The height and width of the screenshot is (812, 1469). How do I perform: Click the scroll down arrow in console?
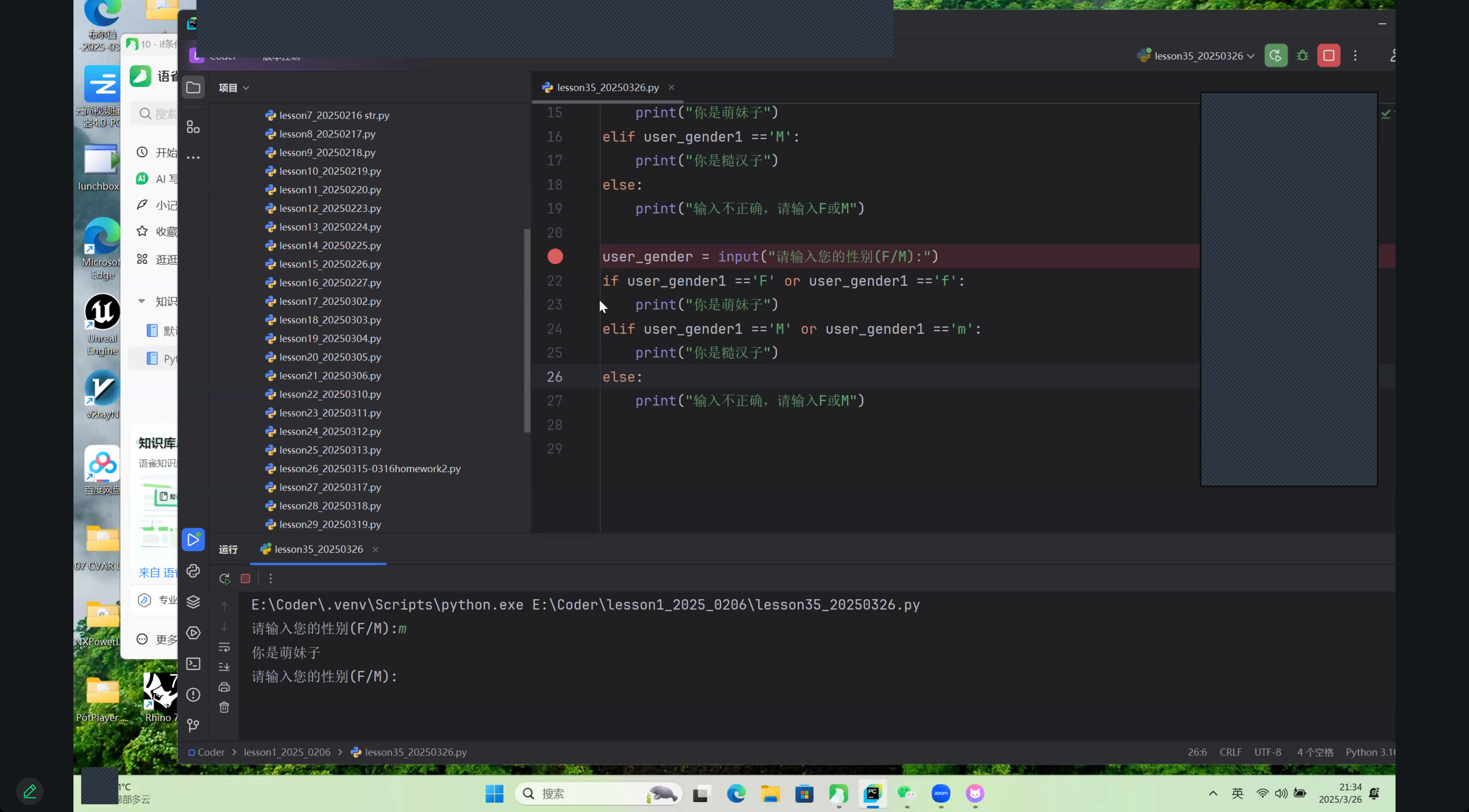(x=224, y=627)
